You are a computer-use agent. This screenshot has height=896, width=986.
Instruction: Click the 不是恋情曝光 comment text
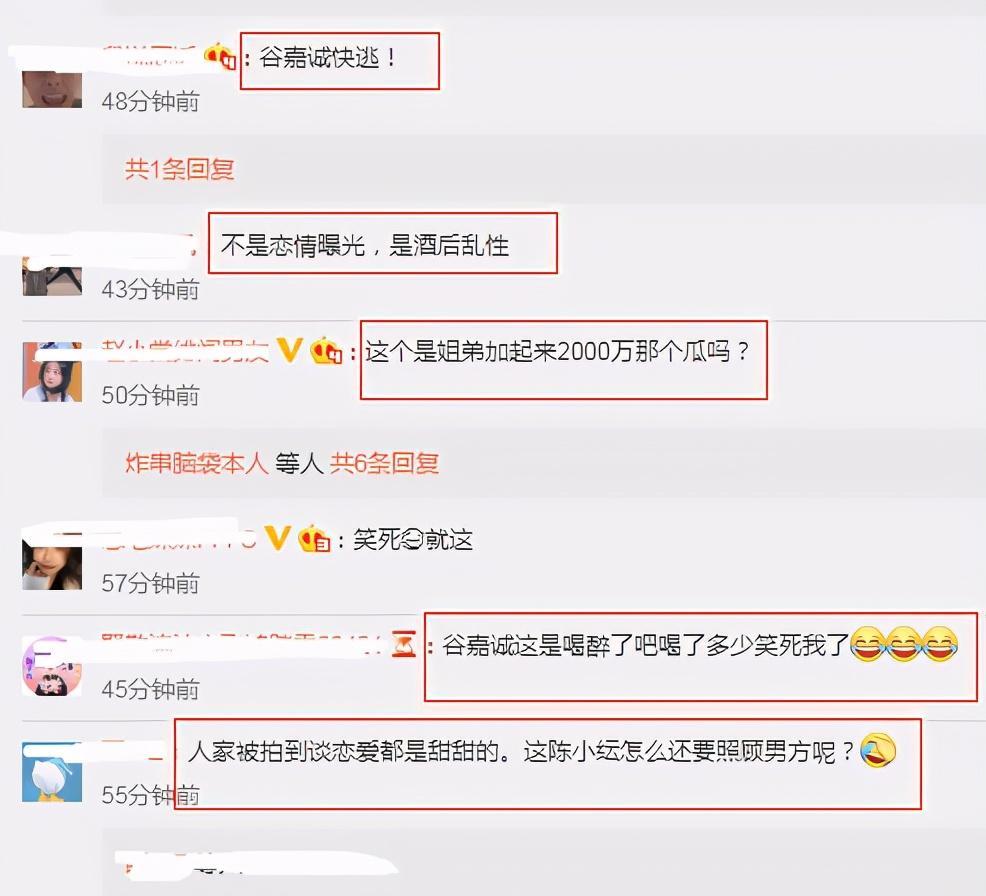coord(365,245)
